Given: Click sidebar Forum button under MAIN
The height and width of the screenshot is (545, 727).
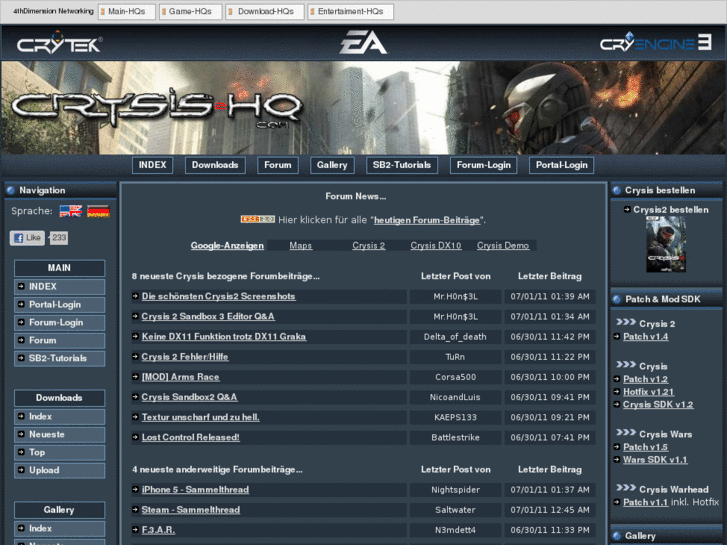Looking at the screenshot, I should [59, 340].
